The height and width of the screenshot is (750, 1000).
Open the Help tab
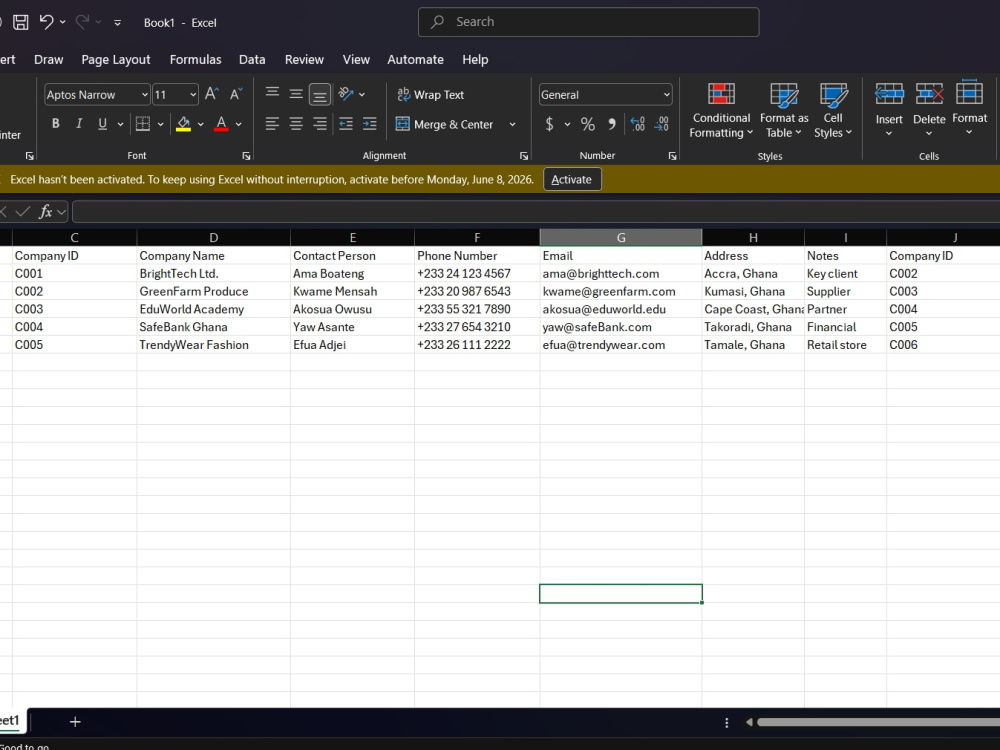coord(475,59)
